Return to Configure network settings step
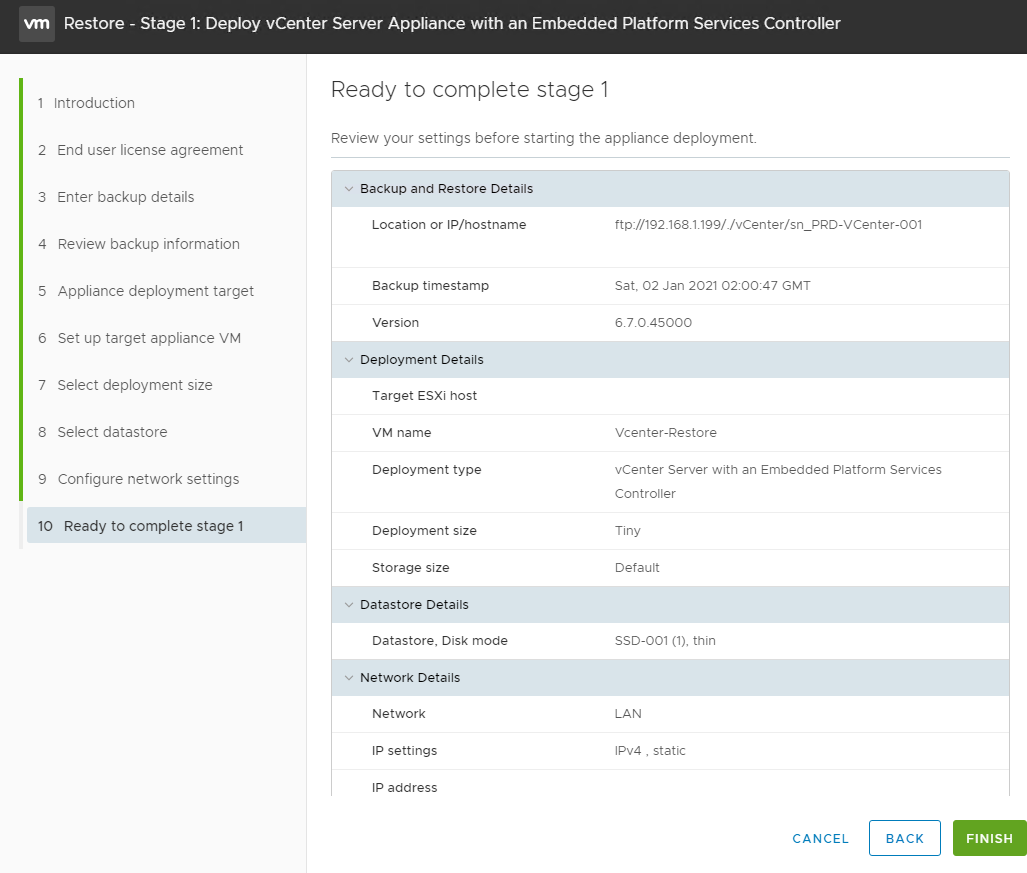 coord(148,479)
